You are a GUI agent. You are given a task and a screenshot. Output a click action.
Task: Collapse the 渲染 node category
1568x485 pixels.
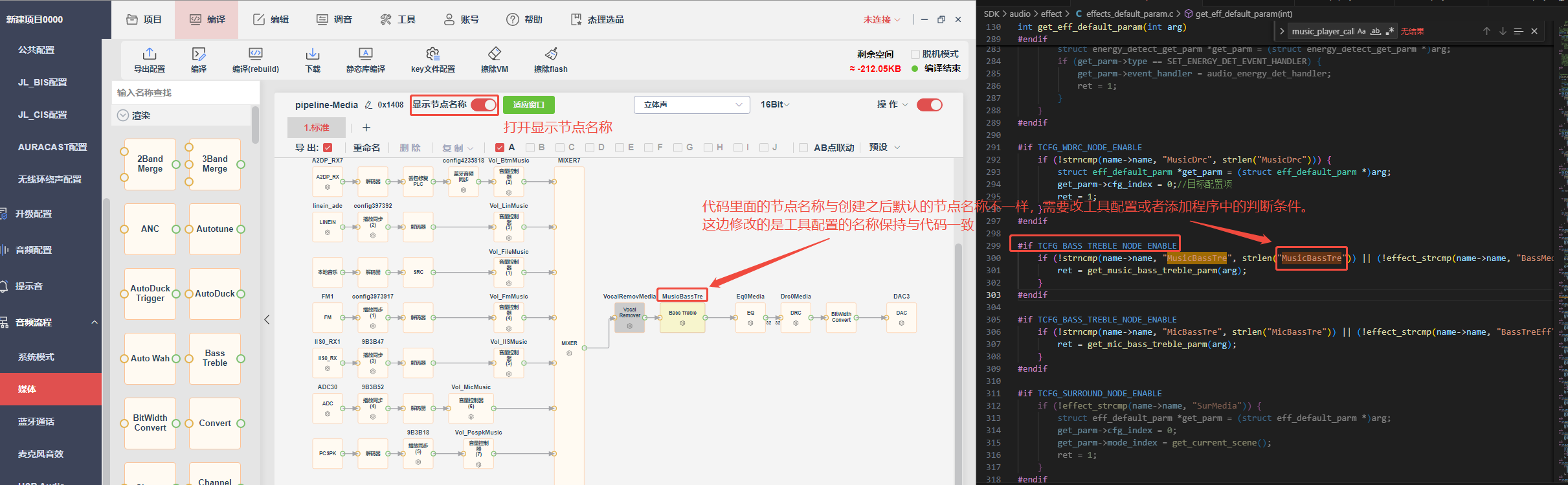123,115
